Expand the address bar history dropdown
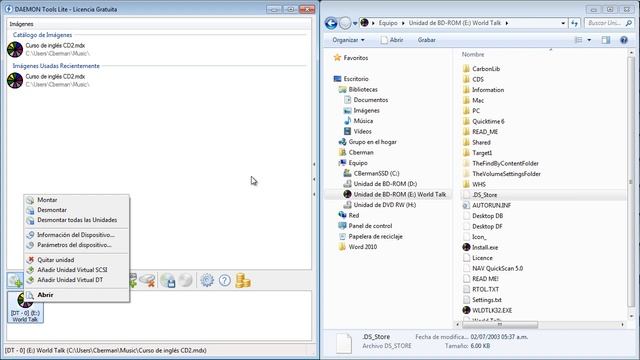Image resolution: width=640 pixels, height=360 pixels. (x=563, y=23)
